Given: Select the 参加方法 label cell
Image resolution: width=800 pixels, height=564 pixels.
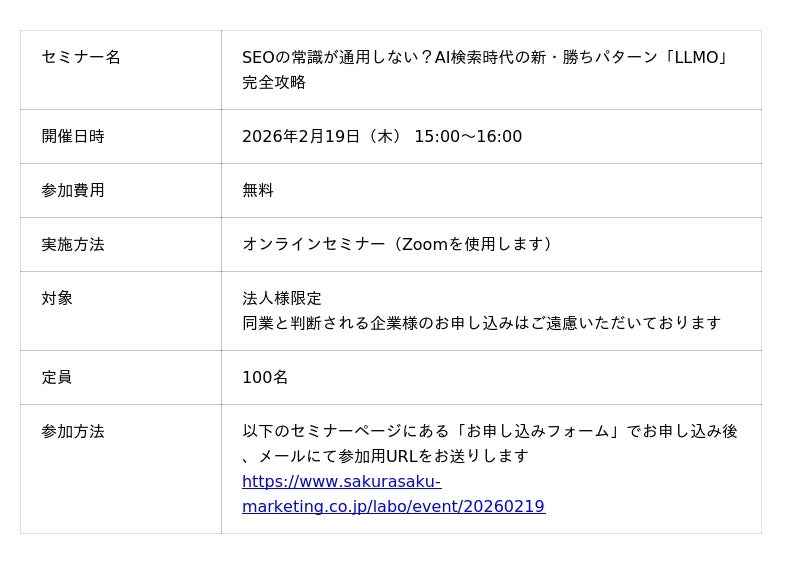Looking at the screenshot, I should [73, 432].
